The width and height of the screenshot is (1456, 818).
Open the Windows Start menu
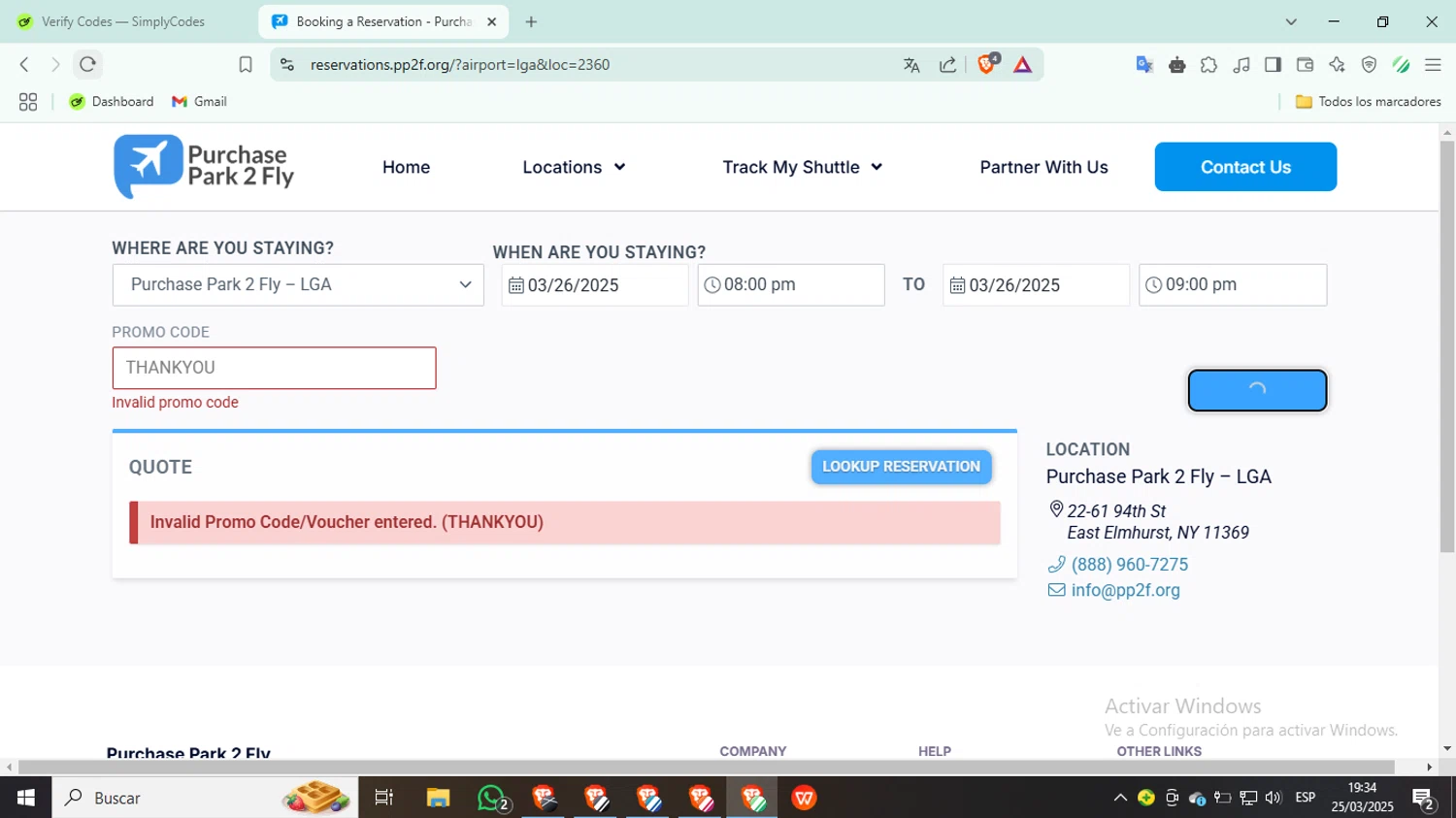(x=25, y=798)
